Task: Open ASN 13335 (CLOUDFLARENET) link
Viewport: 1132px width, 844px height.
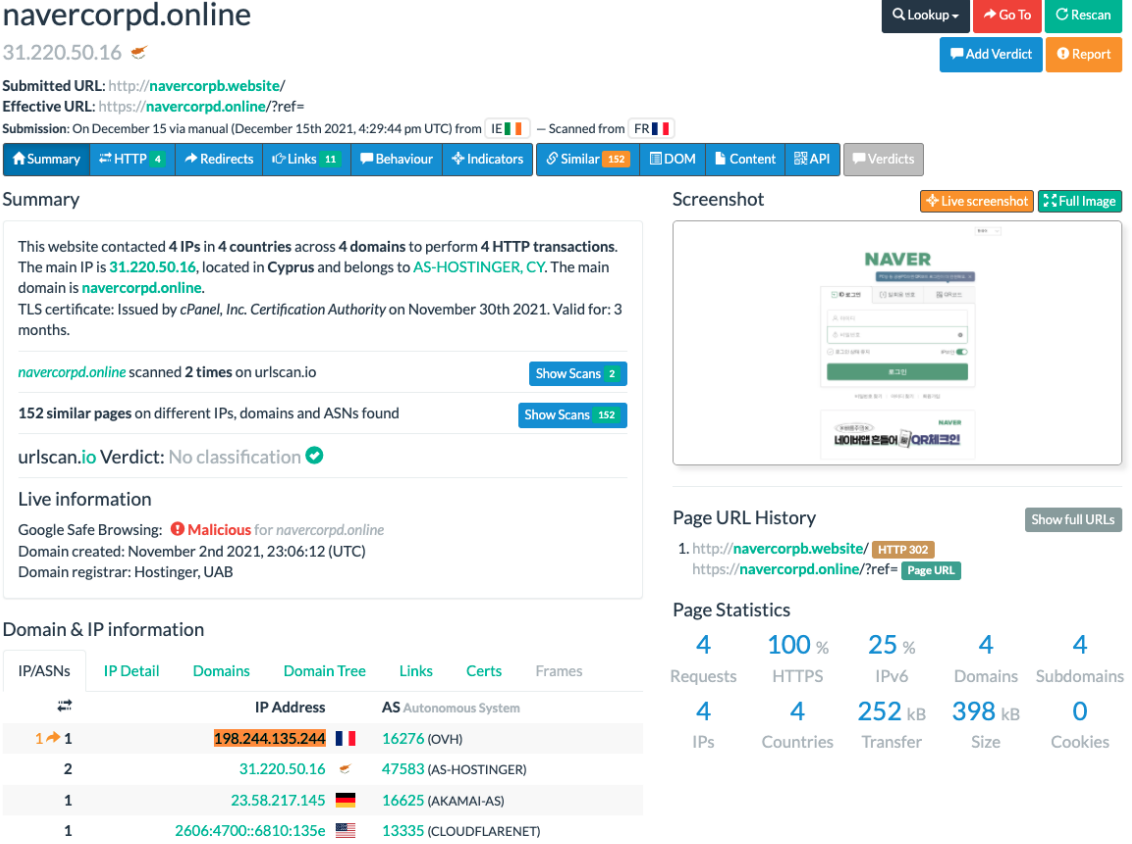Action: 403,831
